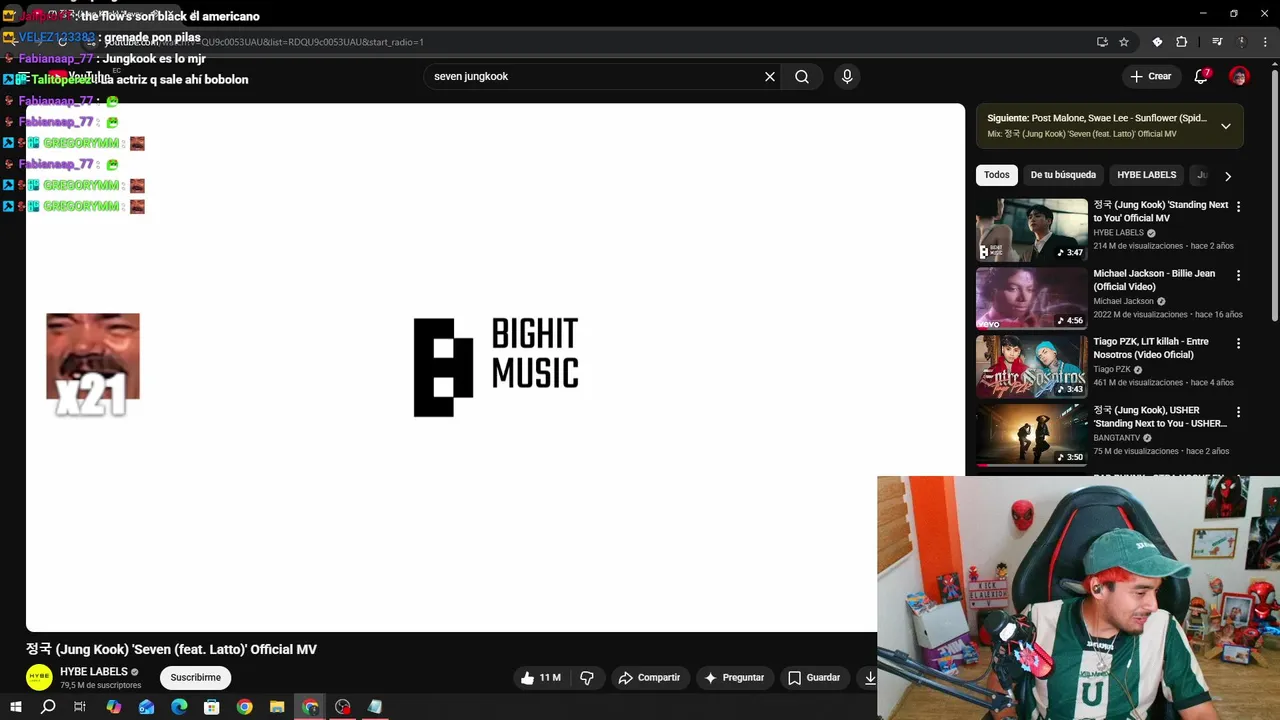
Task: Play the Entre Nosotros thumbnail (3:43)
Action: click(1031, 366)
